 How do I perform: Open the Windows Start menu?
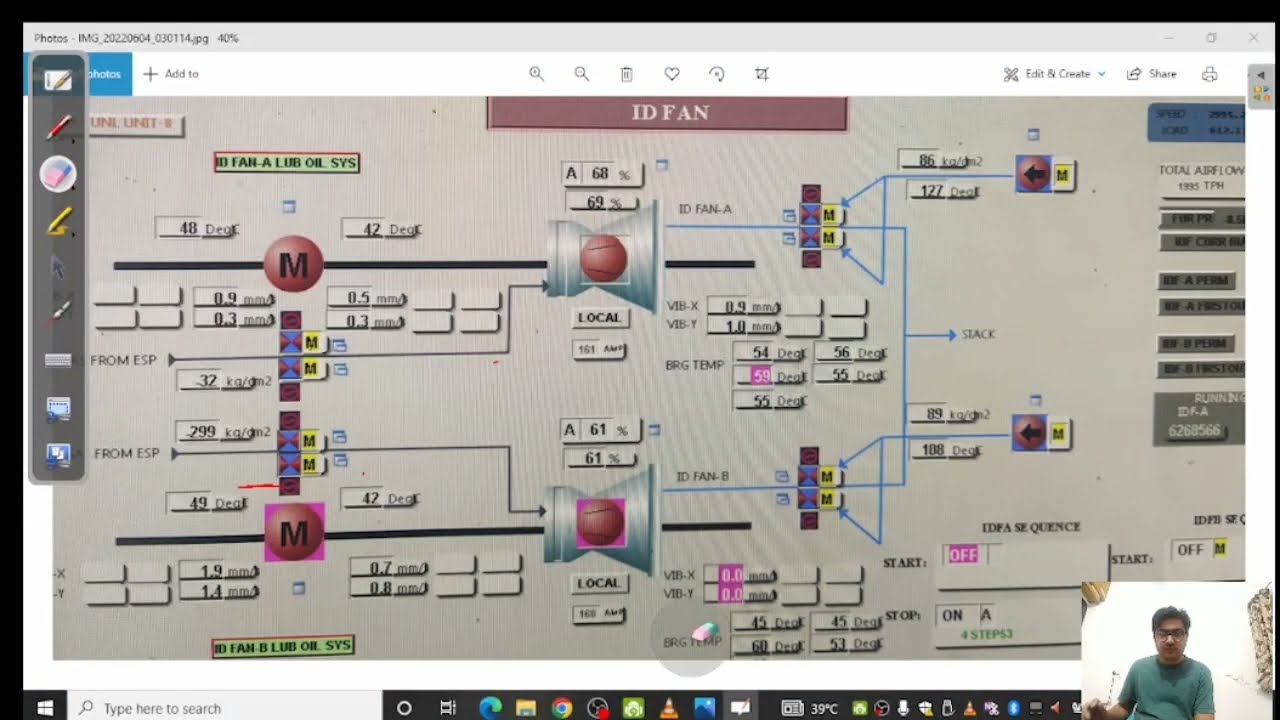pyautogui.click(x=44, y=708)
